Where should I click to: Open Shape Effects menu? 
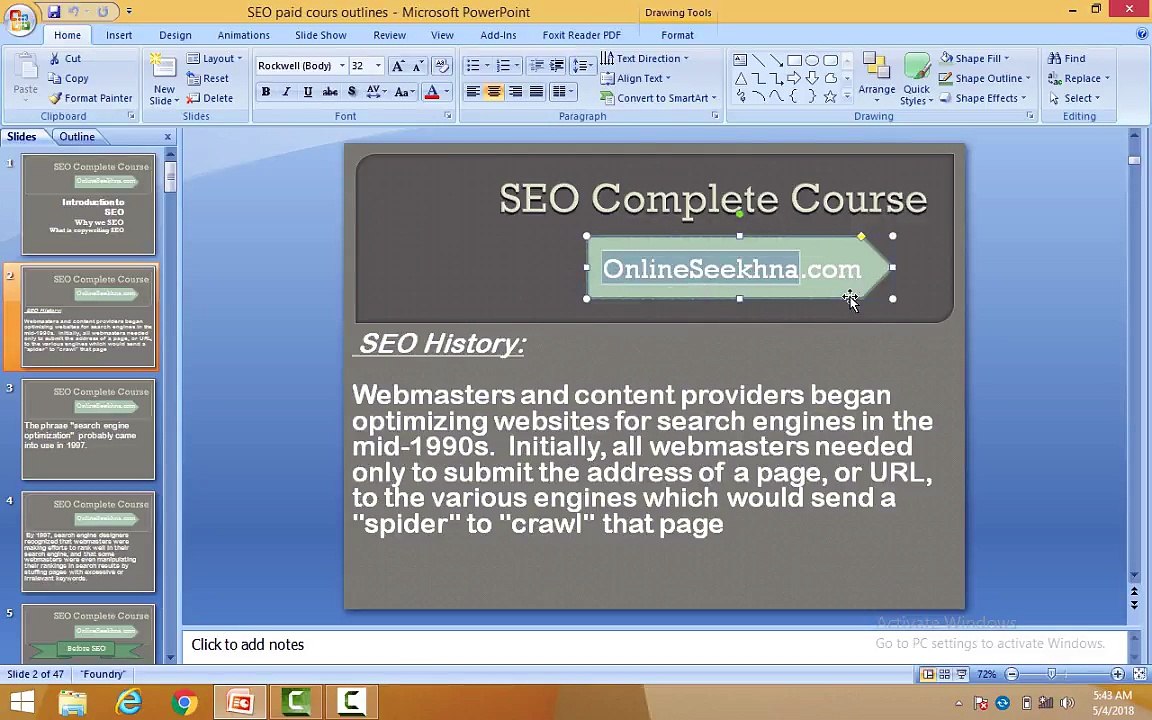point(982,98)
